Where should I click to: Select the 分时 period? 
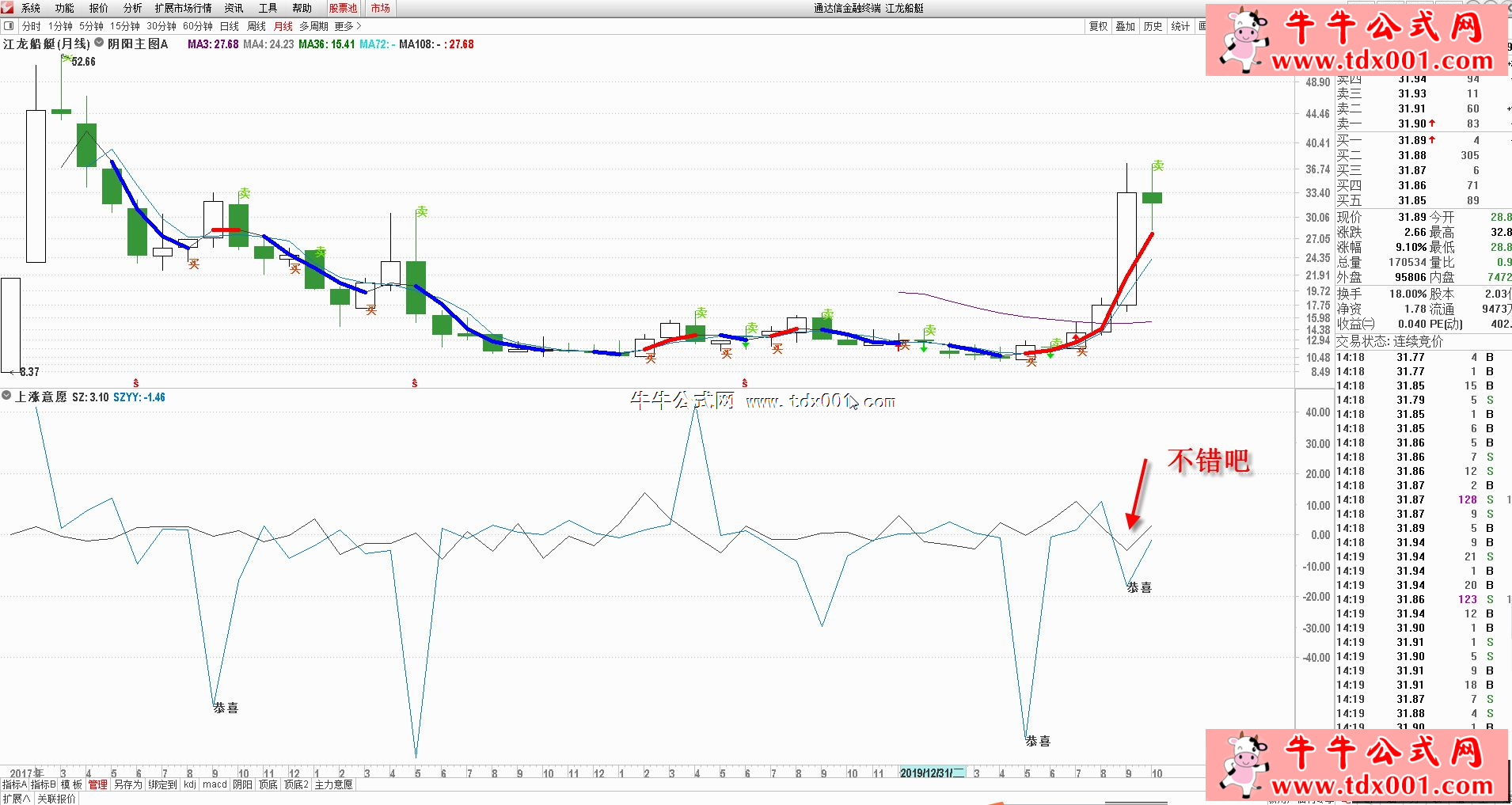(32, 26)
